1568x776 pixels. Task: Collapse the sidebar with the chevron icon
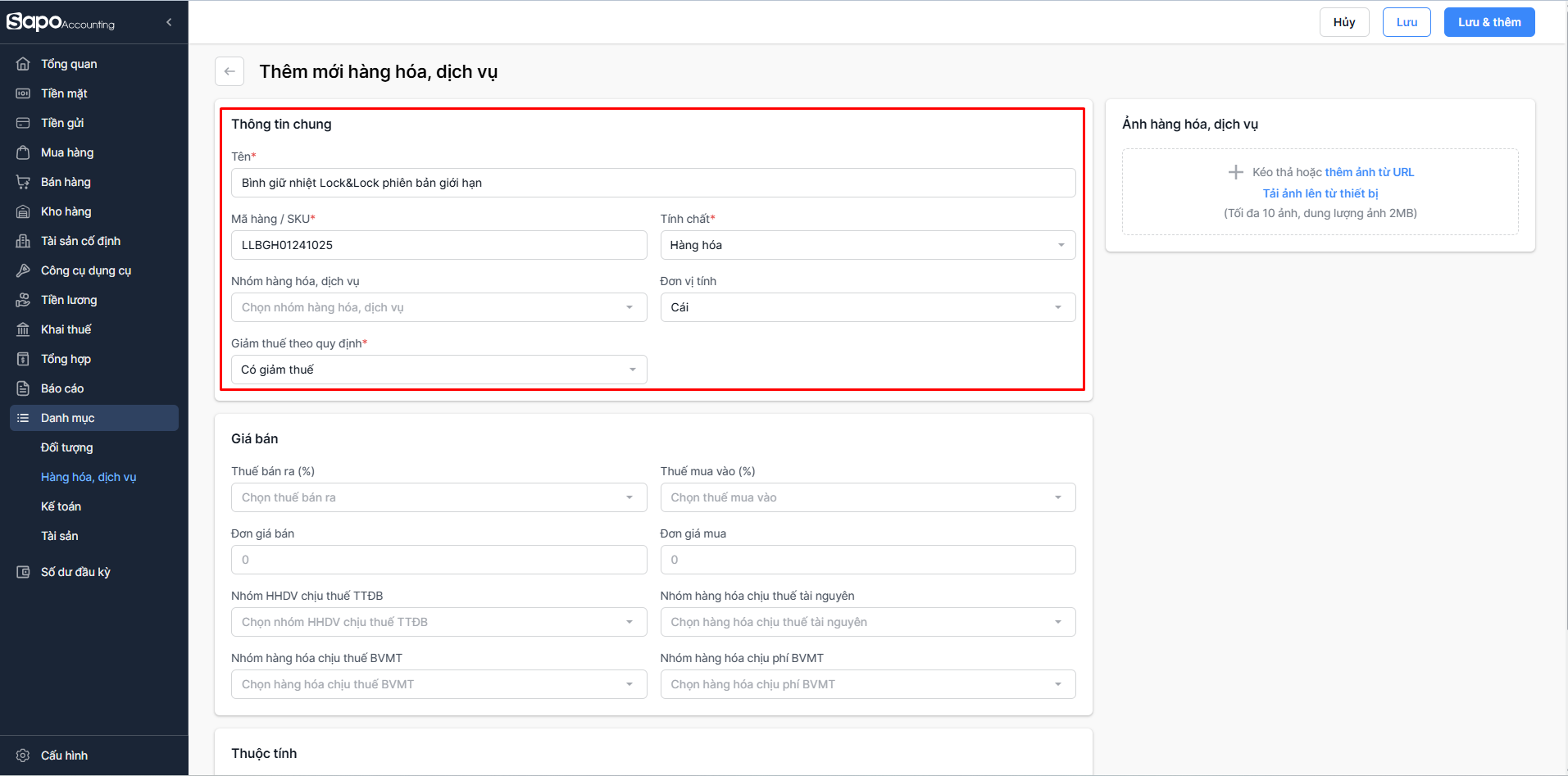(169, 22)
